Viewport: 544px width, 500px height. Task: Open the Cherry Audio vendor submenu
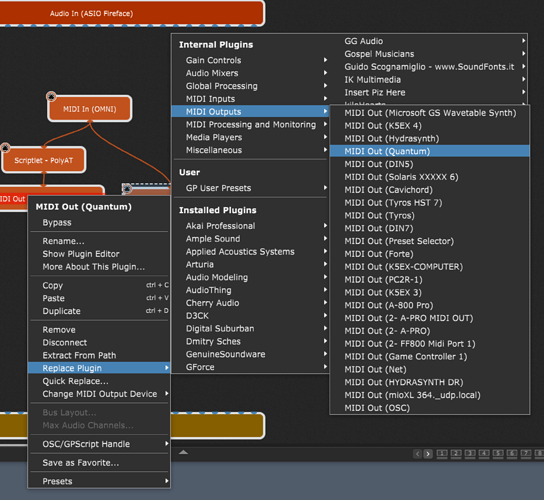click(250, 303)
